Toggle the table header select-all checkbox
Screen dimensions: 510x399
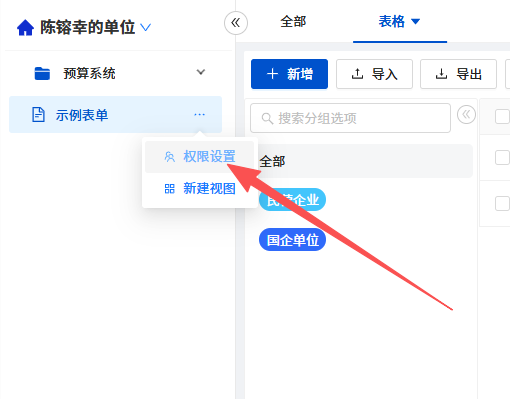pyautogui.click(x=502, y=117)
